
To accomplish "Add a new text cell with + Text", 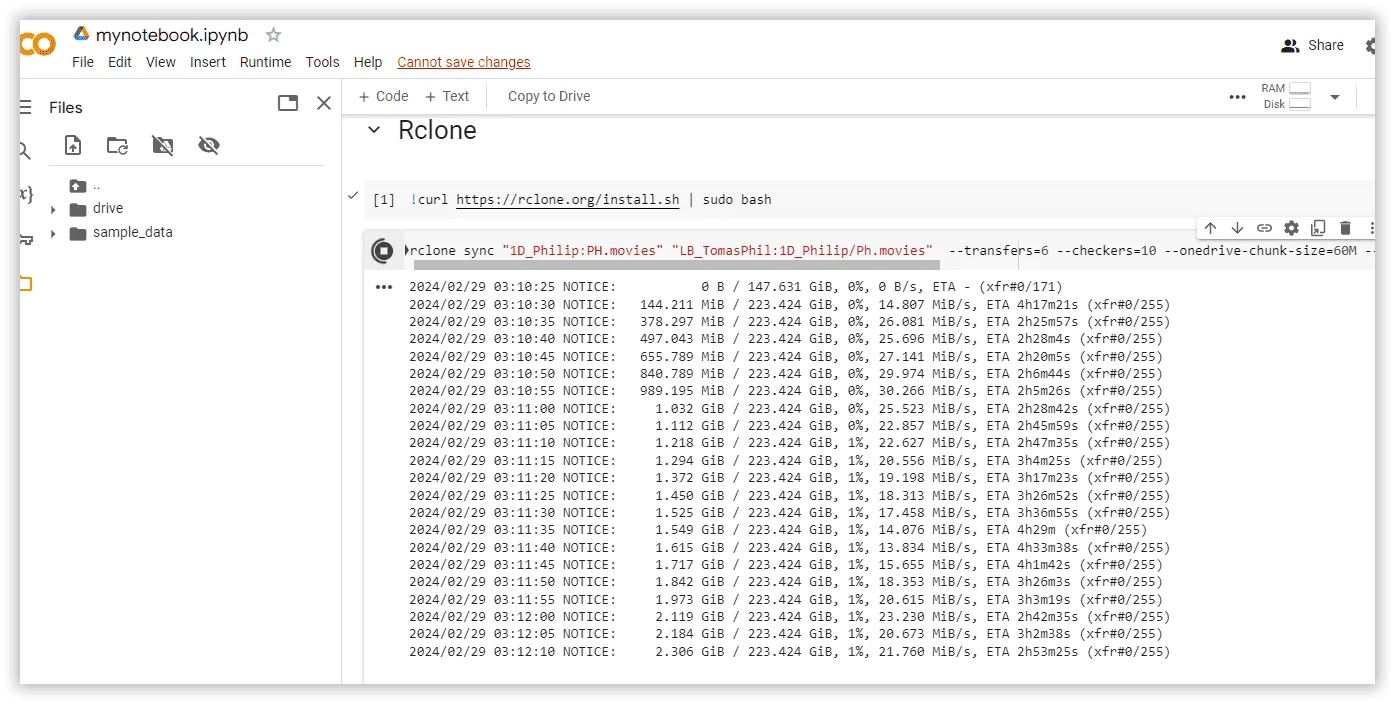I will (x=447, y=96).
